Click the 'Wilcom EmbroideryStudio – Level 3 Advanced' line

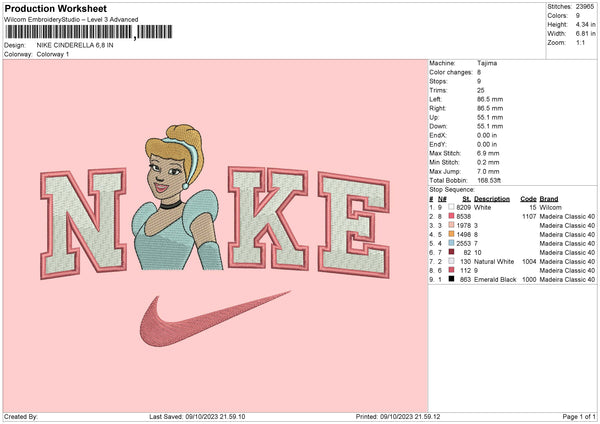(x=71, y=20)
